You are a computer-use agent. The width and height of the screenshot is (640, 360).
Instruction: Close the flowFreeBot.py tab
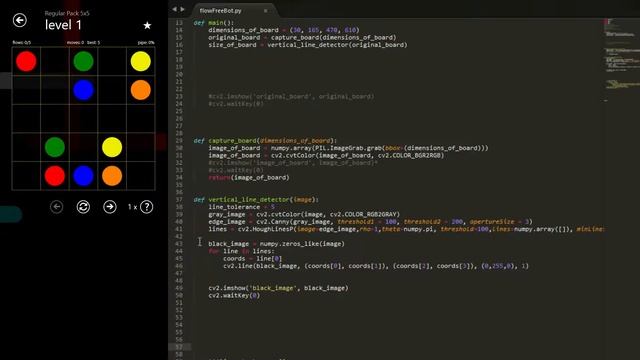pyautogui.click(x=265, y=11)
